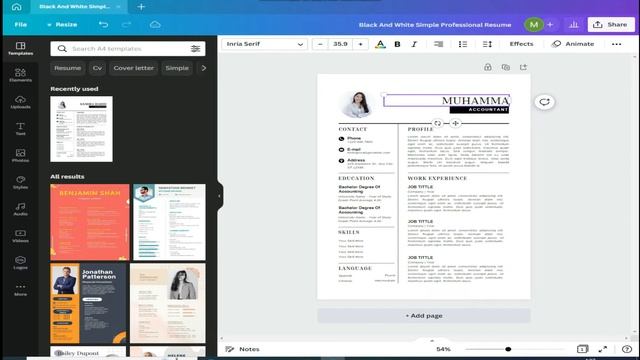Open the Resize menu
The image size is (640, 360).
coord(62,24)
